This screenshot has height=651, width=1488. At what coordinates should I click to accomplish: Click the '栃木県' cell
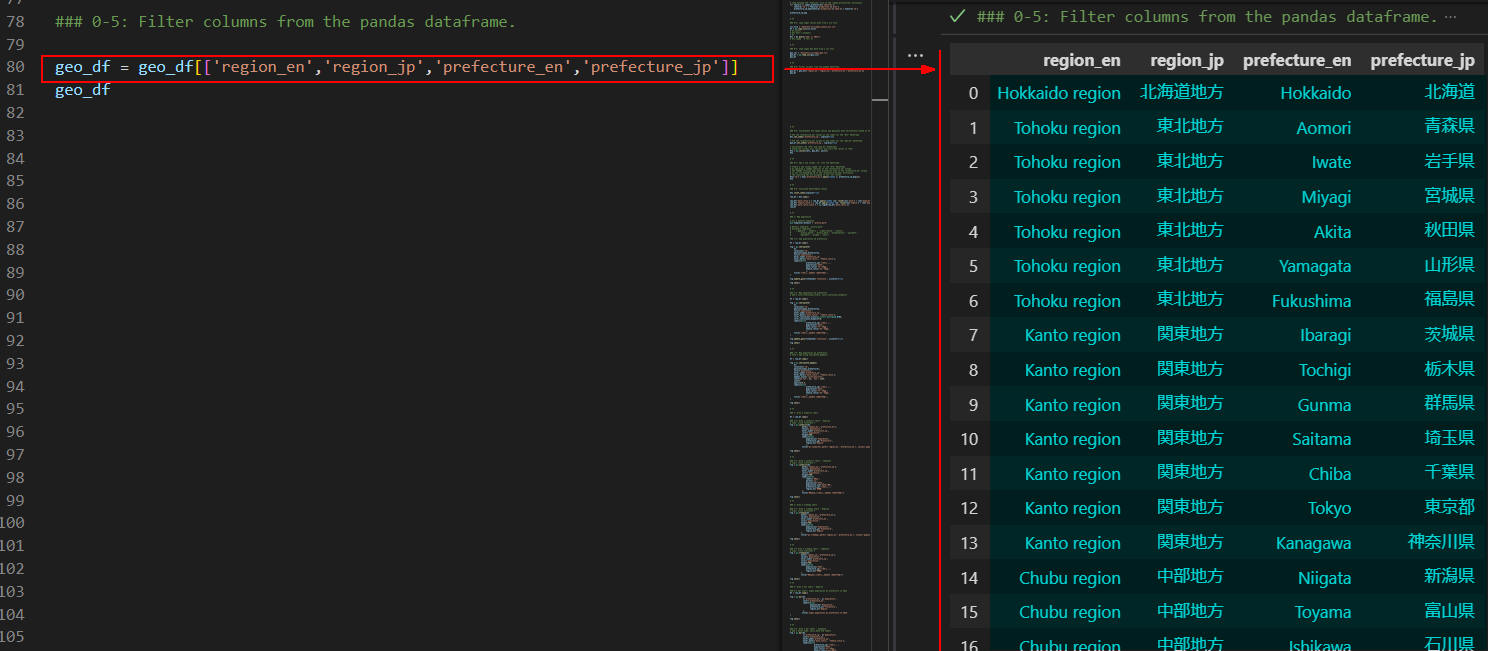(1450, 369)
